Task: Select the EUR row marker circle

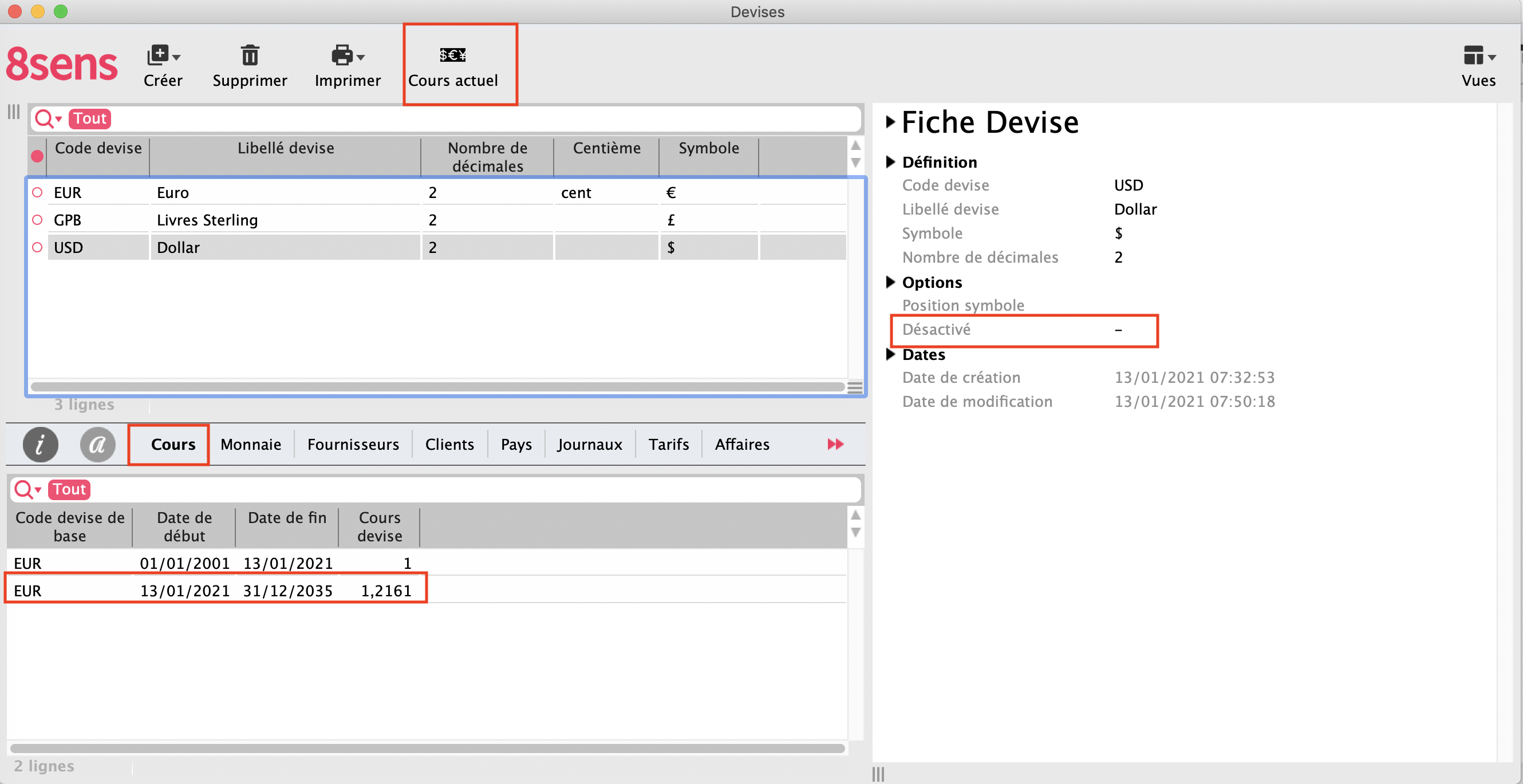Action: [x=37, y=193]
